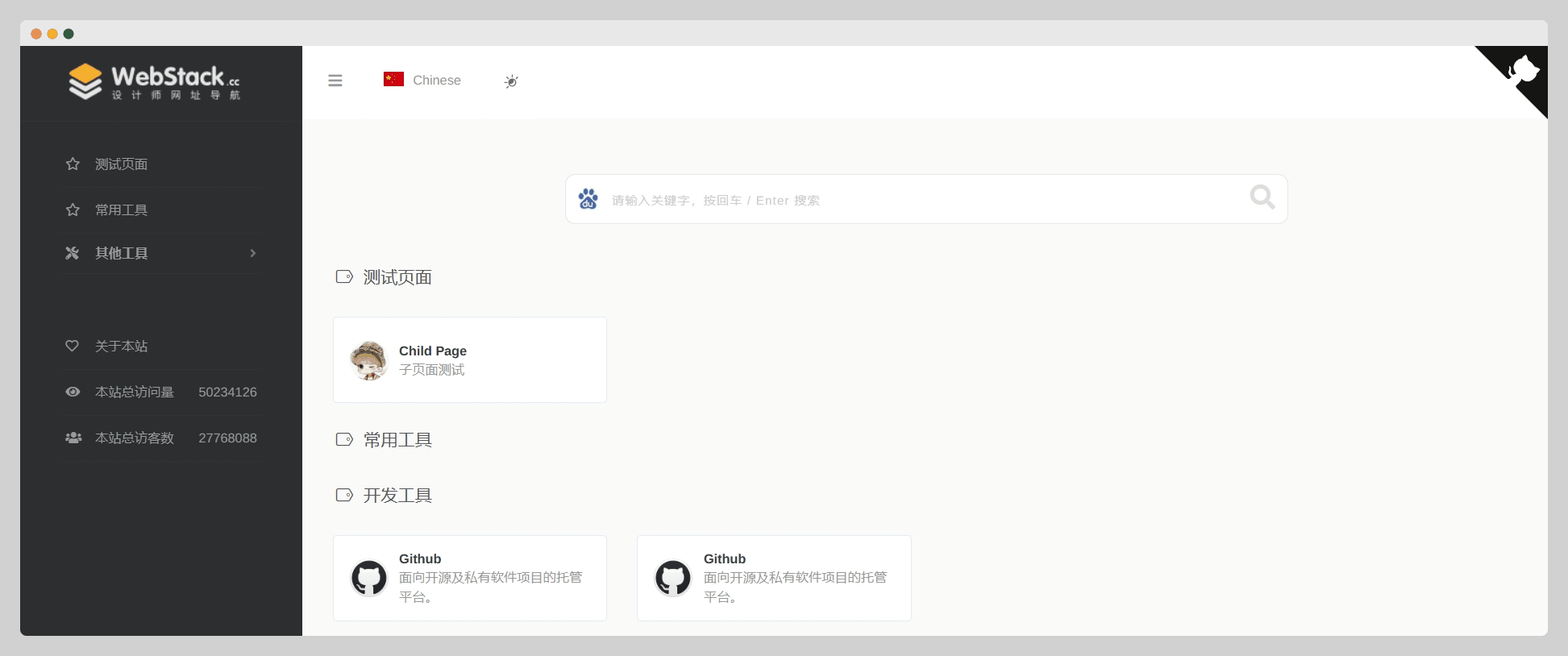Click the users icon for total visitors
1568x656 pixels.
click(73, 438)
